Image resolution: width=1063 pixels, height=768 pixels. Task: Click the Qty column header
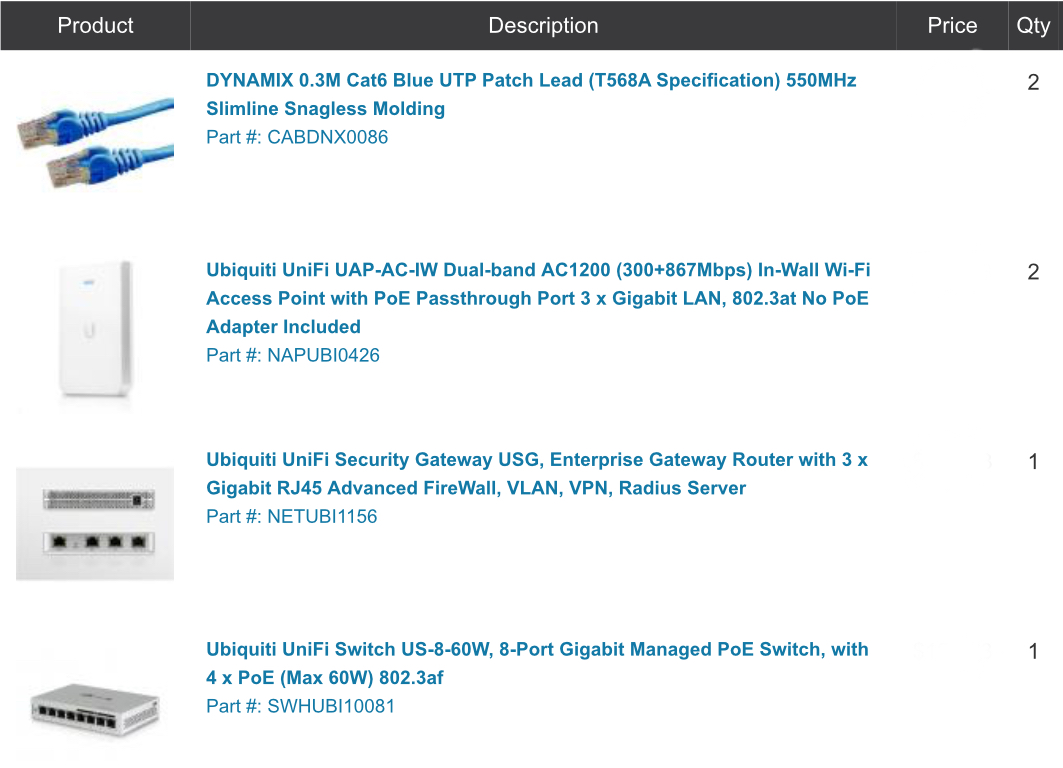click(x=1033, y=26)
